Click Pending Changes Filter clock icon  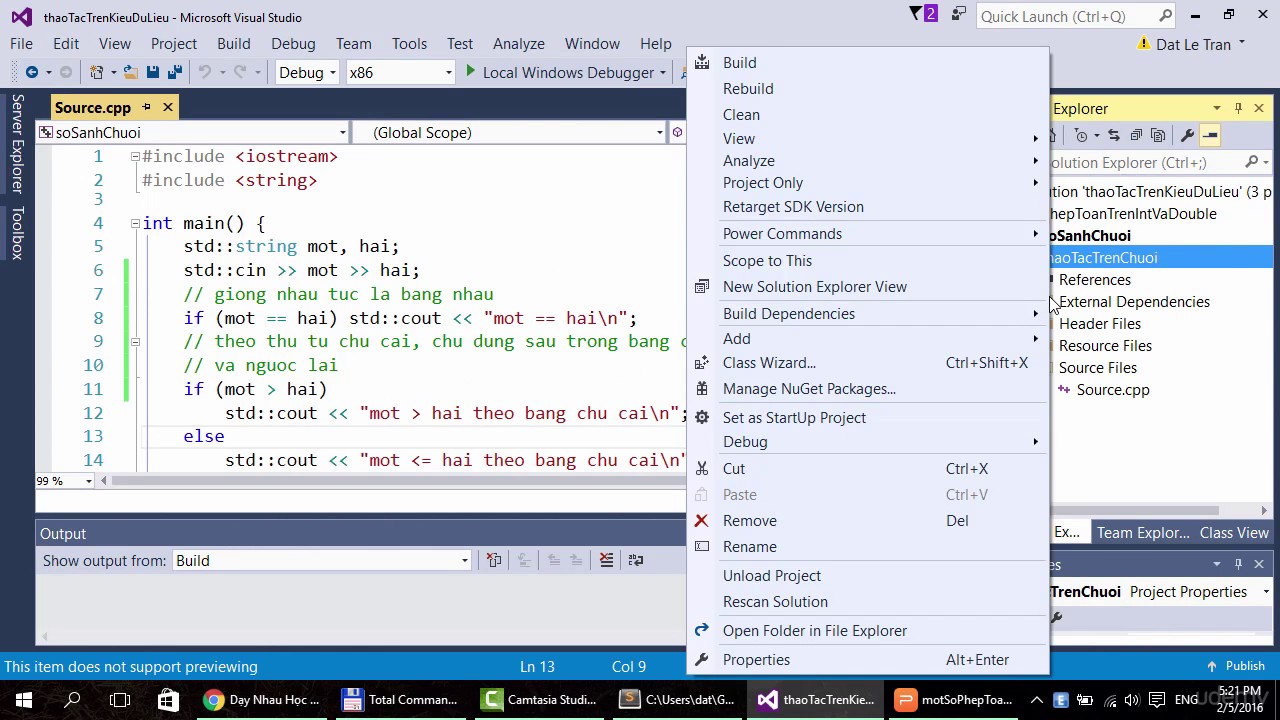(1081, 135)
